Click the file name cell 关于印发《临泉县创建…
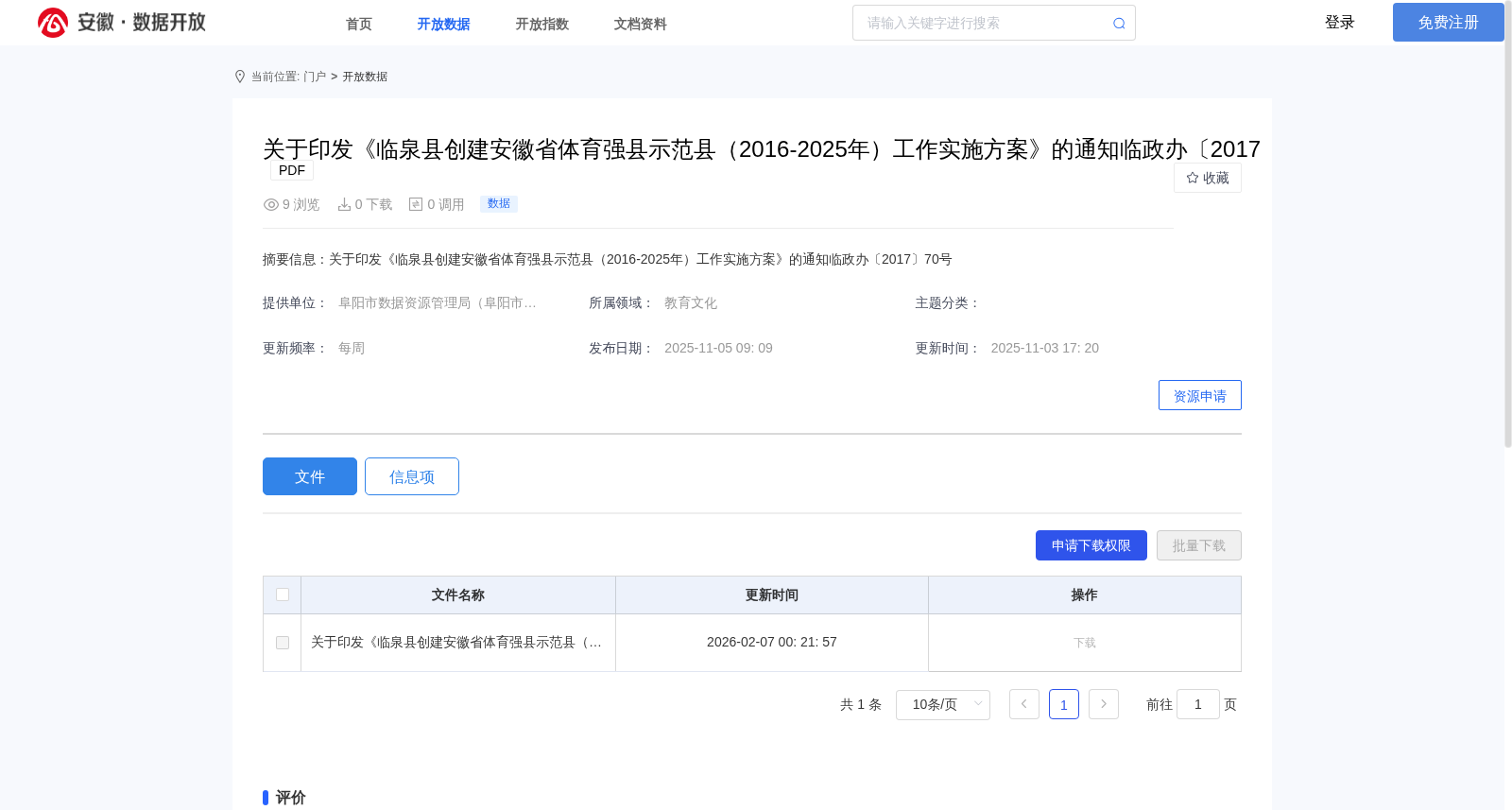1512x810 pixels. click(x=458, y=643)
